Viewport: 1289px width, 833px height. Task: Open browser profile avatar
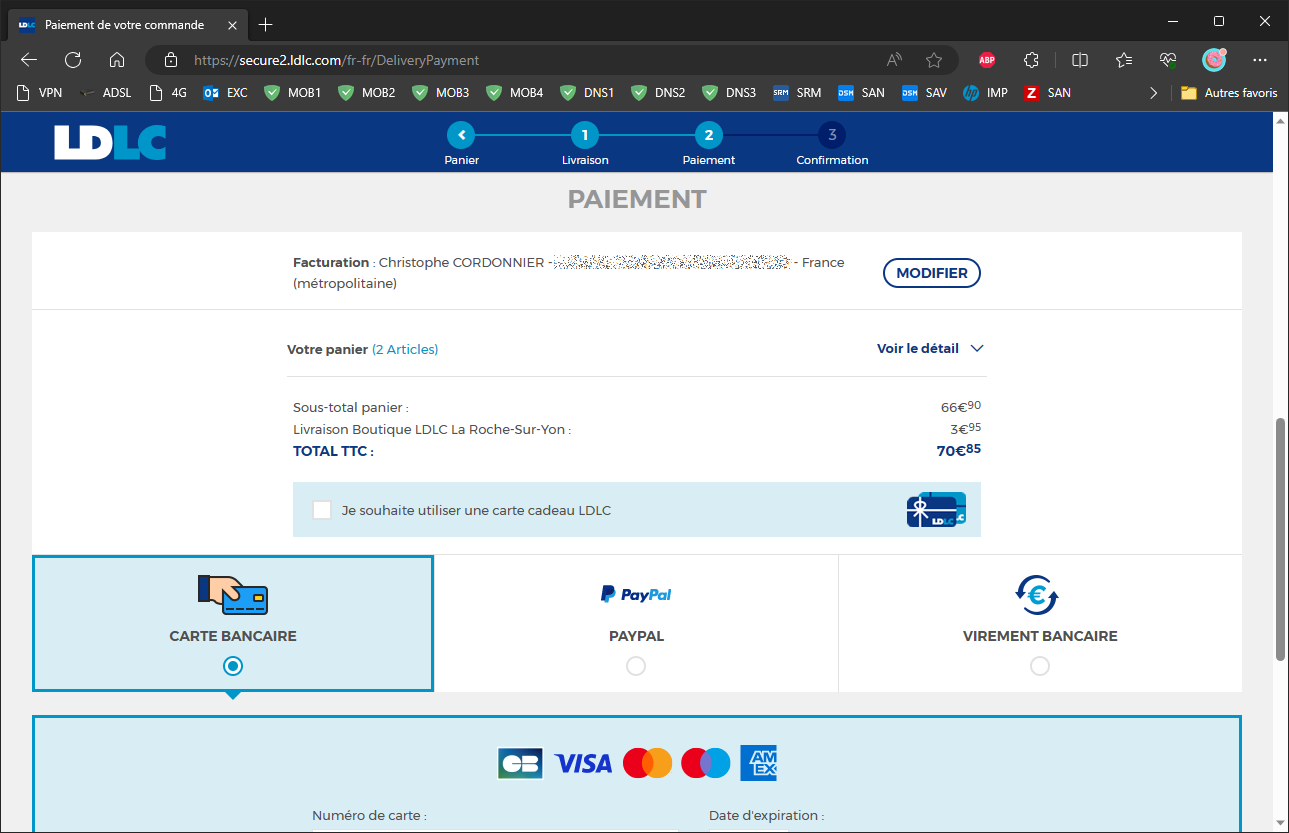click(x=1214, y=60)
